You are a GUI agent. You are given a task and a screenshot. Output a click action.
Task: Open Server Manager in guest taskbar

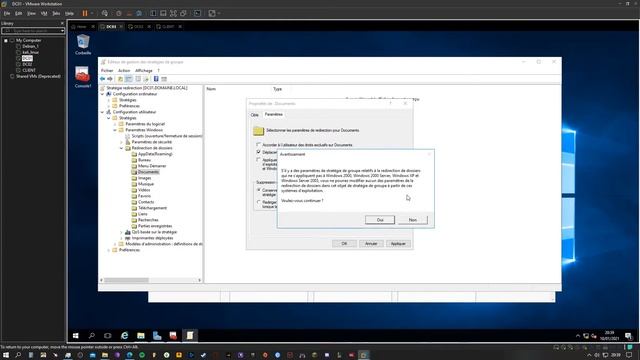157,336
